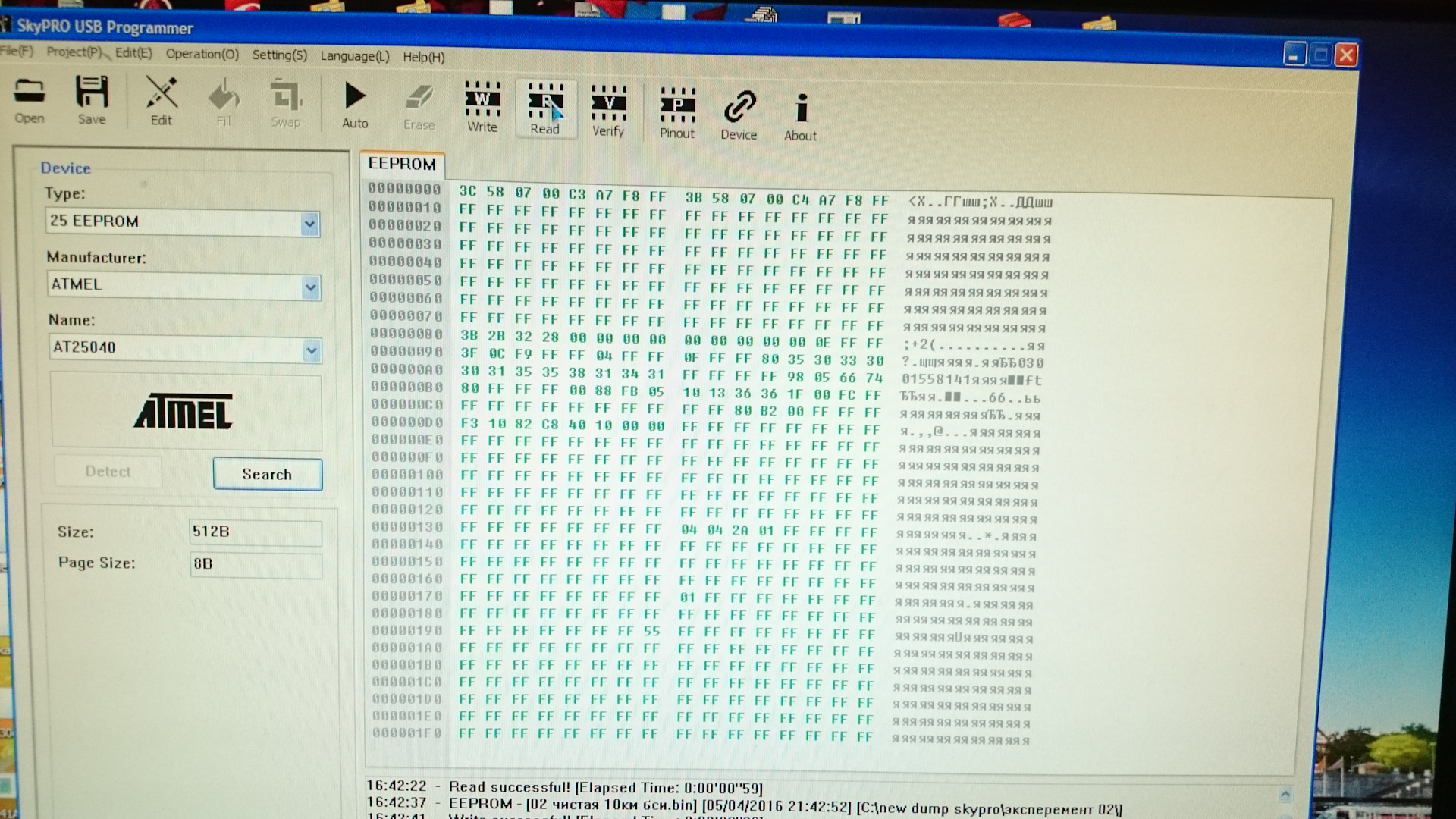Click the Size field showing 512B

[255, 532]
